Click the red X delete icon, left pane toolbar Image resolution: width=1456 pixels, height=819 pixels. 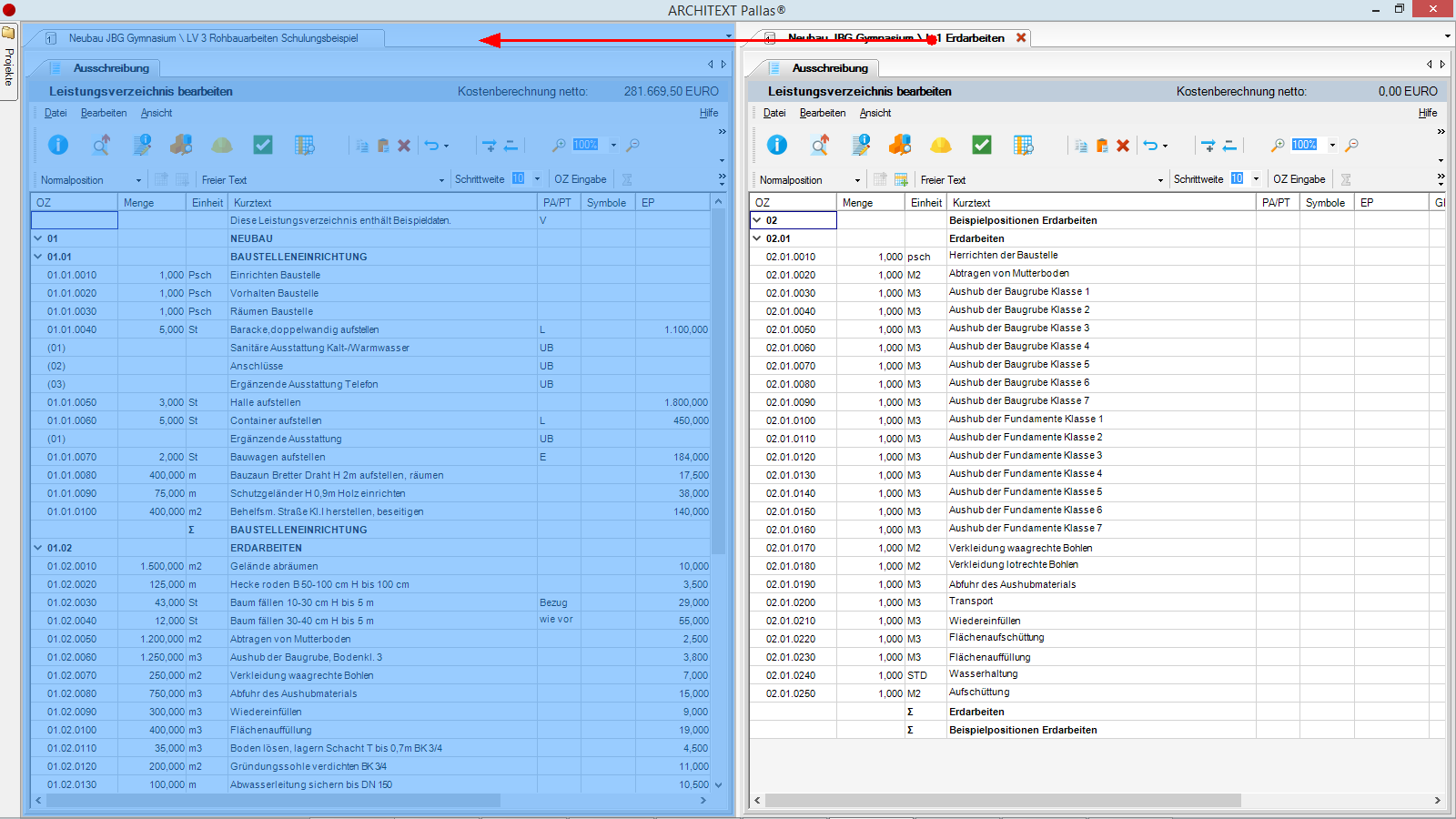pyautogui.click(x=404, y=146)
